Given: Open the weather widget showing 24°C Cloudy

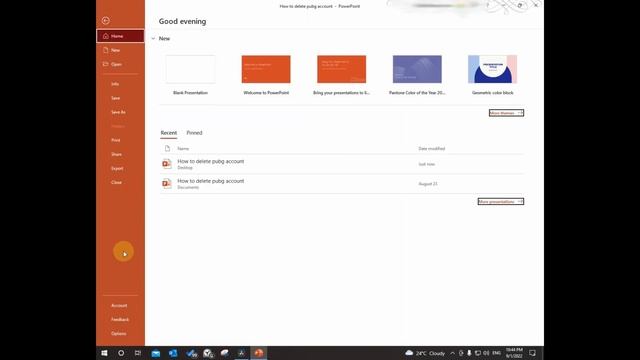Looking at the screenshot, I should click(x=425, y=353).
